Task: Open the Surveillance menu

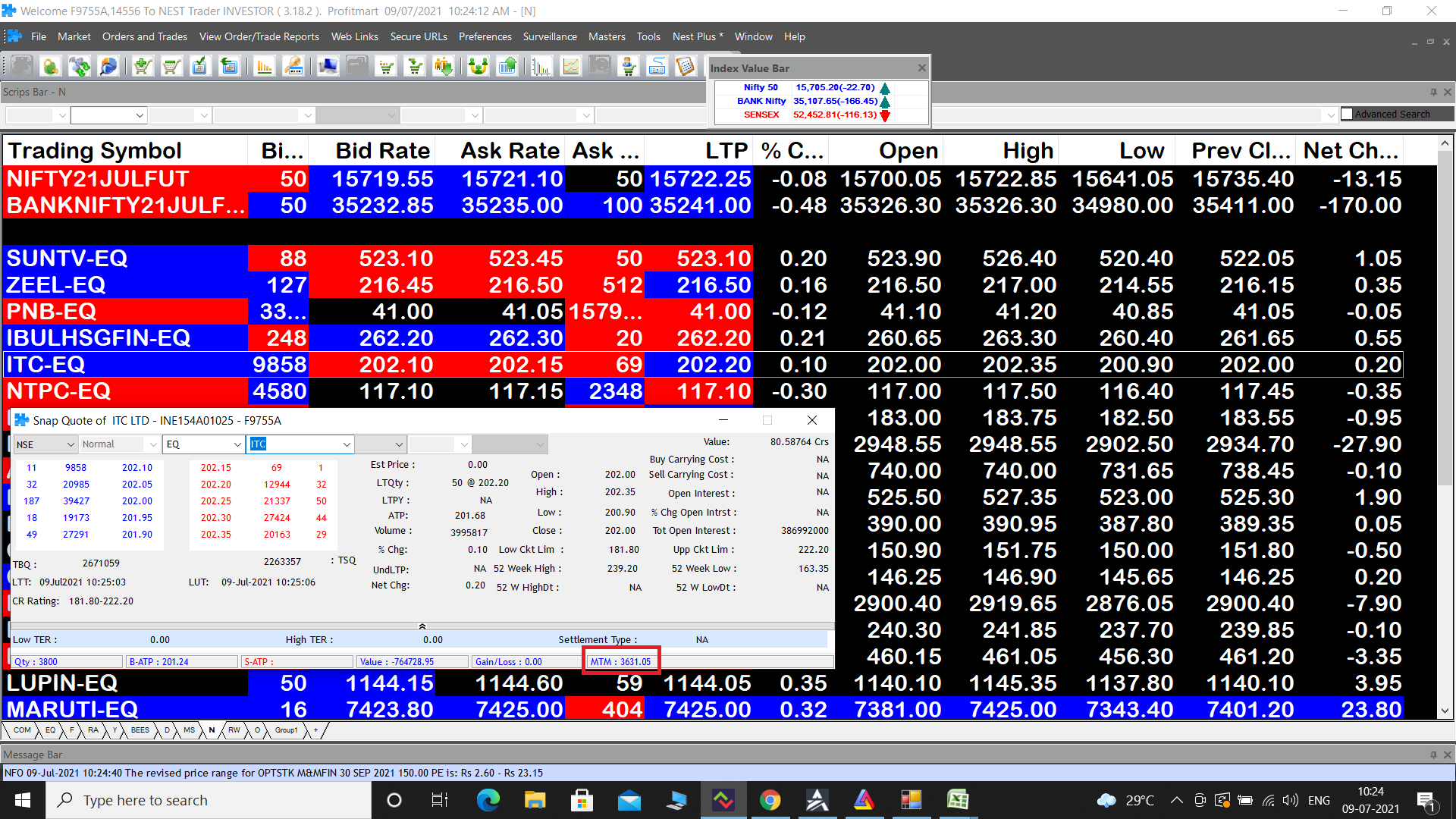Action: 550,36
